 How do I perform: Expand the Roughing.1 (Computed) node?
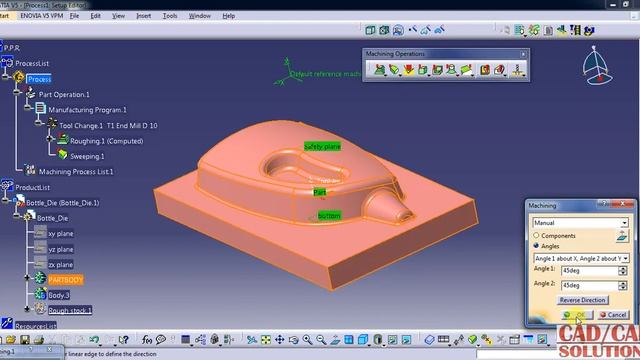[50, 139]
